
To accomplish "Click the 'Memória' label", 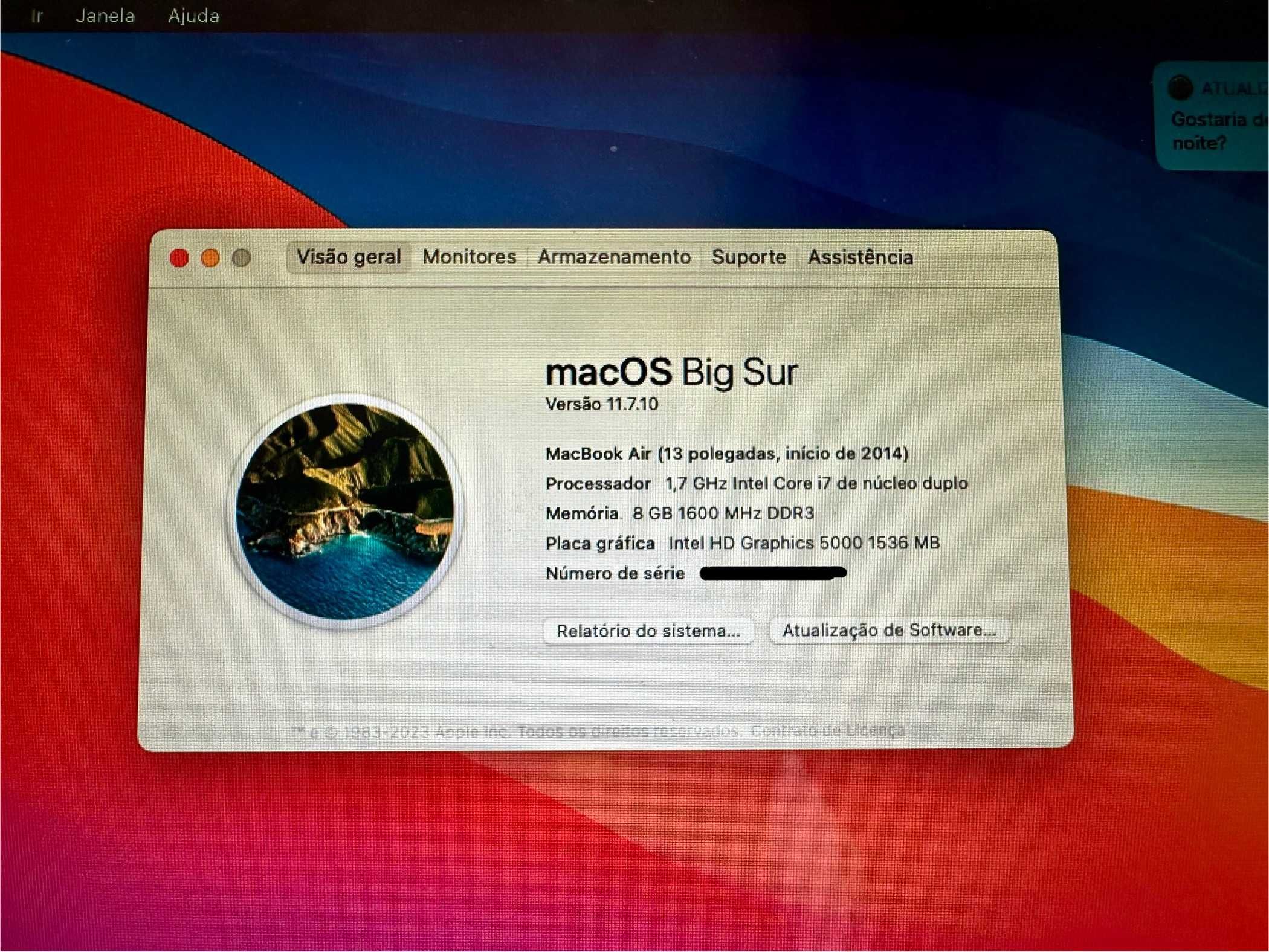I will pos(582,514).
